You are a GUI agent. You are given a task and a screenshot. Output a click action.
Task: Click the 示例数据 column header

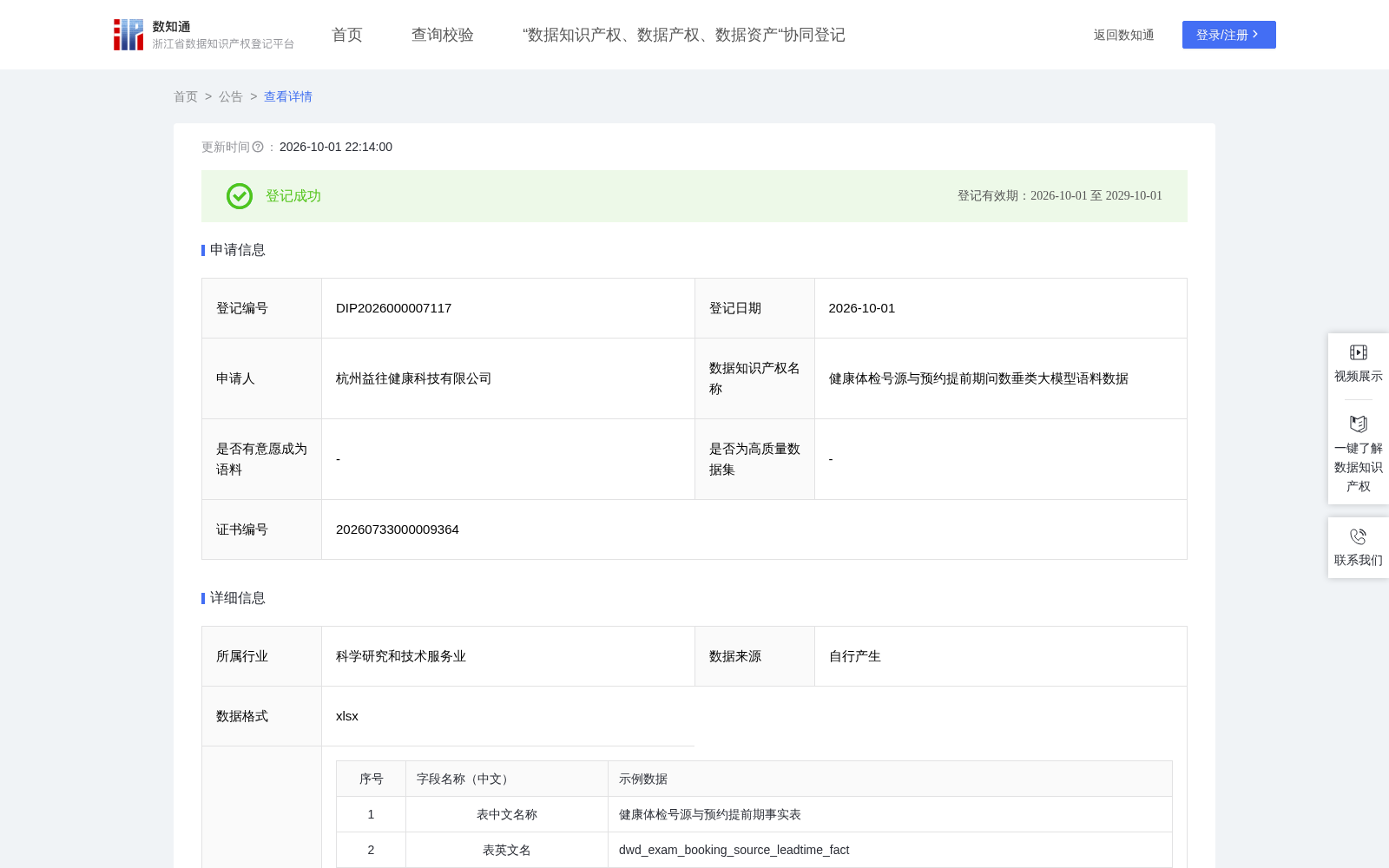pyautogui.click(x=890, y=779)
